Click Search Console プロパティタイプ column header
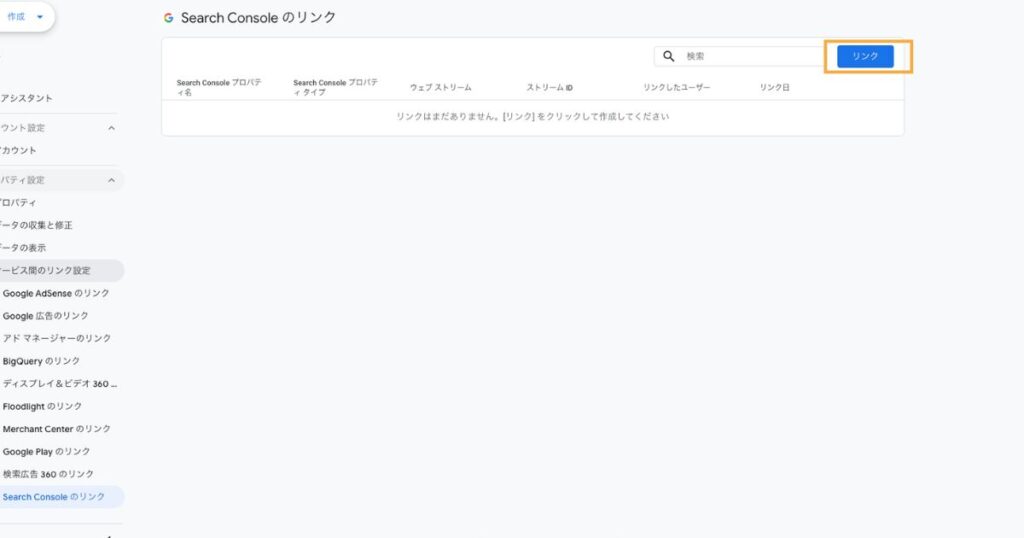This screenshot has width=1024, height=538. click(336, 87)
